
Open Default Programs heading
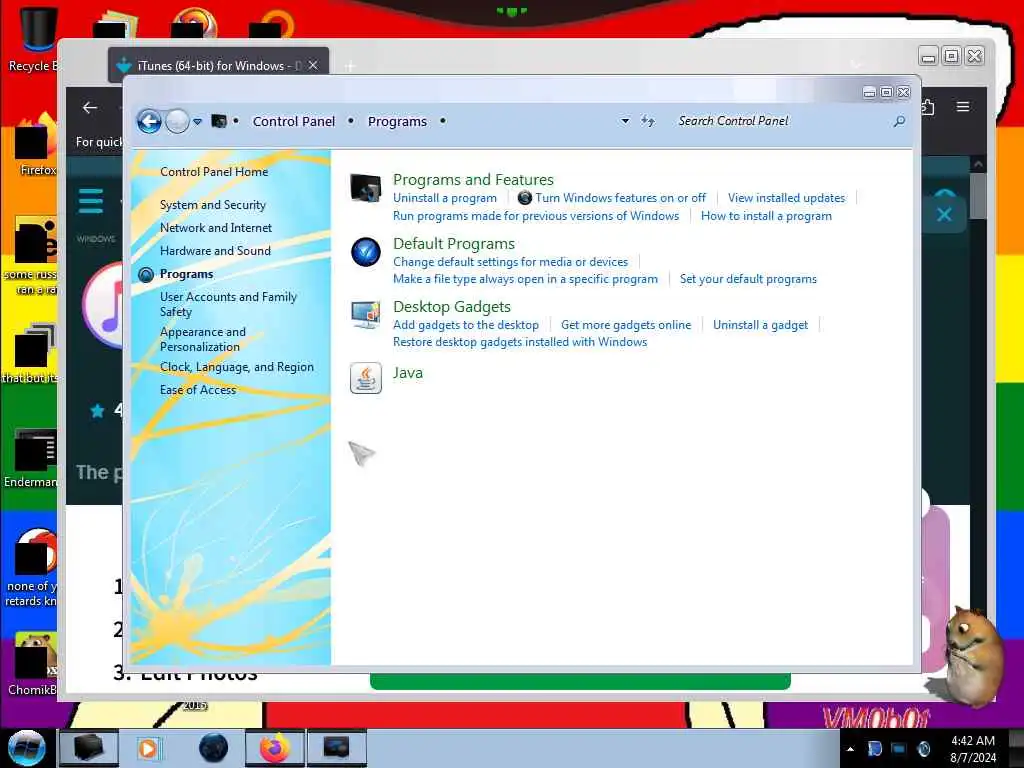(454, 244)
